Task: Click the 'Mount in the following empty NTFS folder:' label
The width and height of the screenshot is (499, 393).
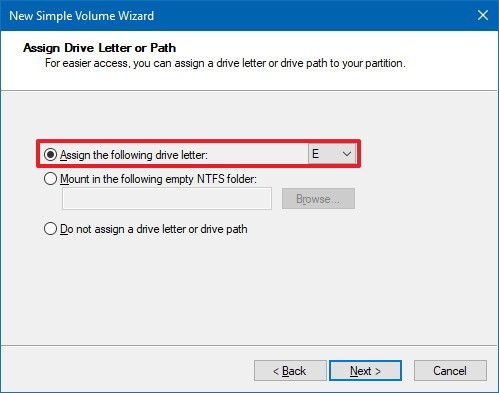Action: point(158,179)
